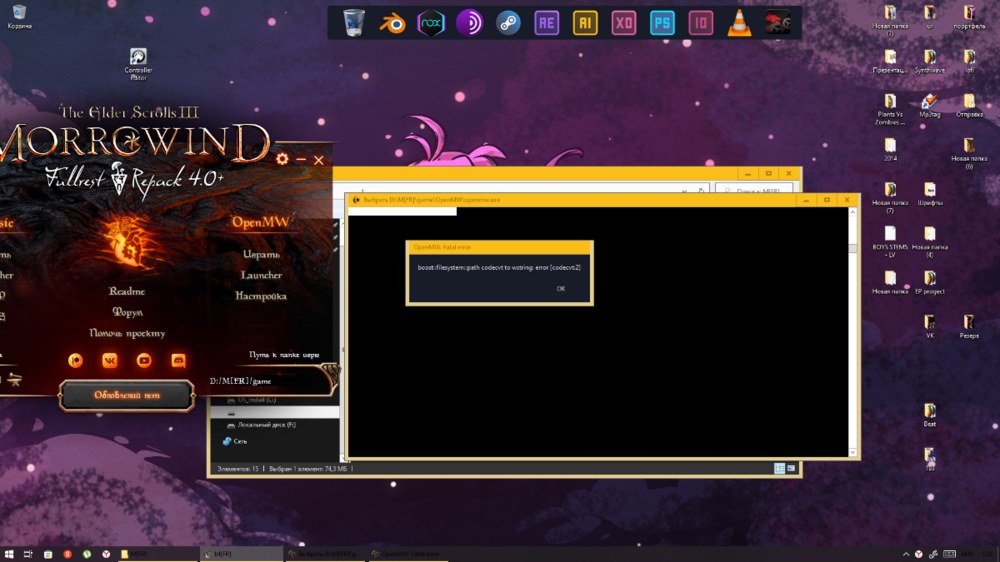The image size is (1000, 562).
Task: Open the Windows Start menu
Action: [9, 554]
